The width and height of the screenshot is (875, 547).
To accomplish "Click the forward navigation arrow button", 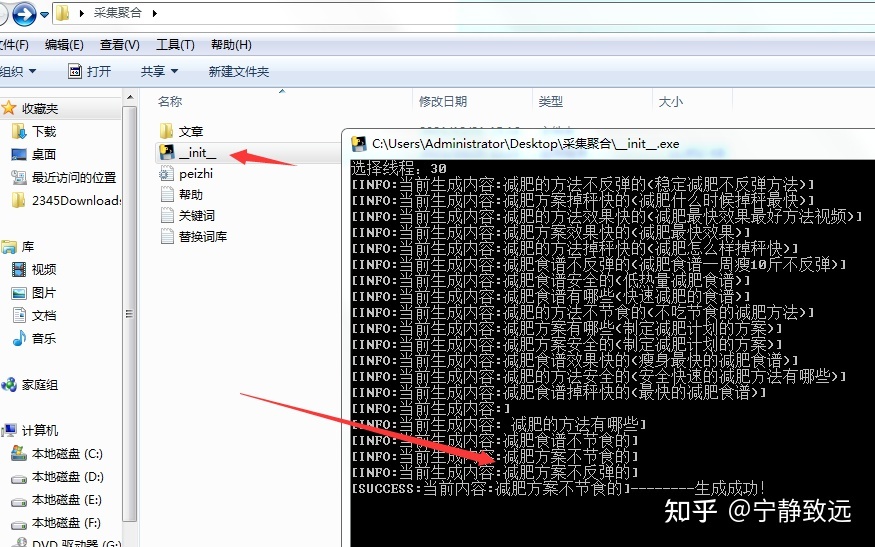I will pos(24,14).
